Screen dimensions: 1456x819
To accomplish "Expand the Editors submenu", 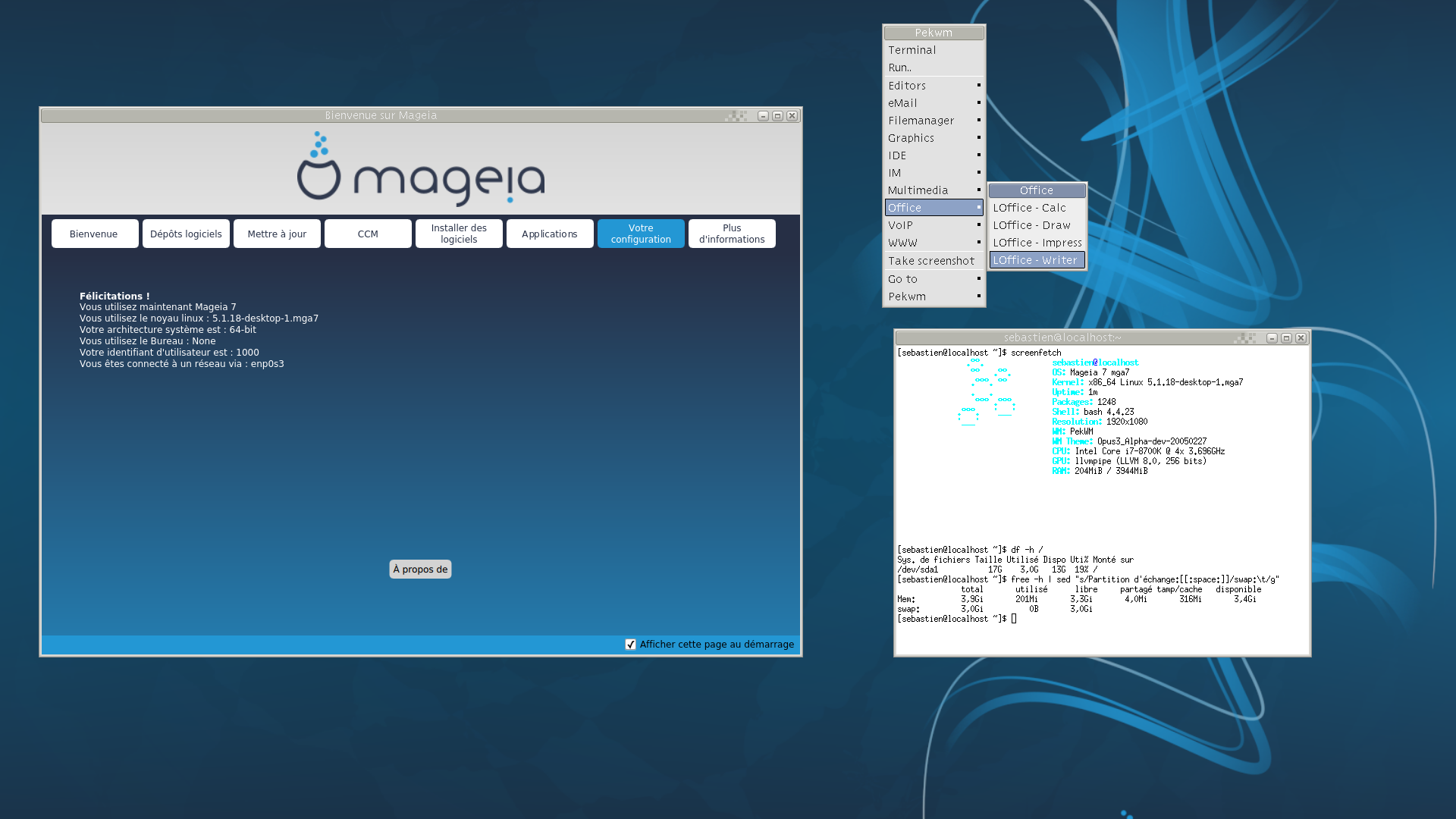I will 934,86.
